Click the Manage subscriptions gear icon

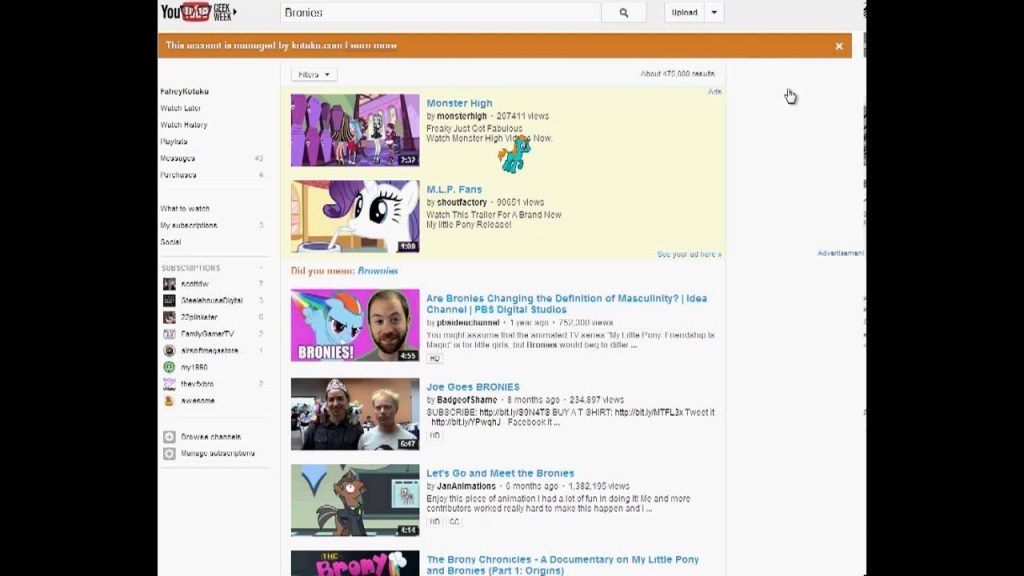click(x=169, y=454)
